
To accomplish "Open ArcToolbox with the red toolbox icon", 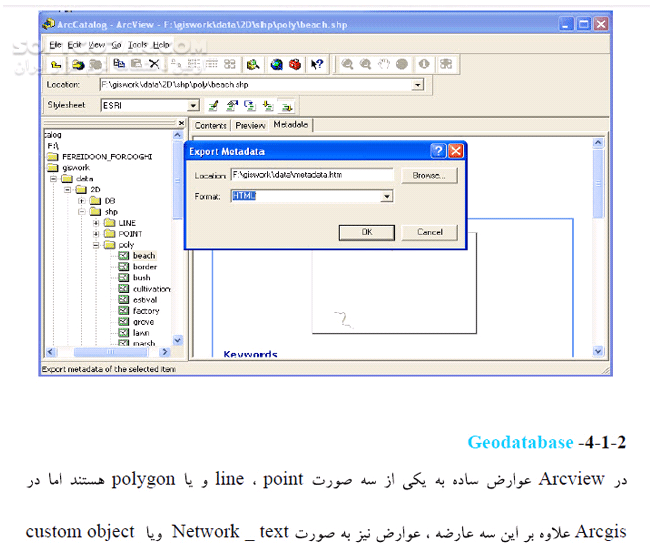I will (x=295, y=64).
